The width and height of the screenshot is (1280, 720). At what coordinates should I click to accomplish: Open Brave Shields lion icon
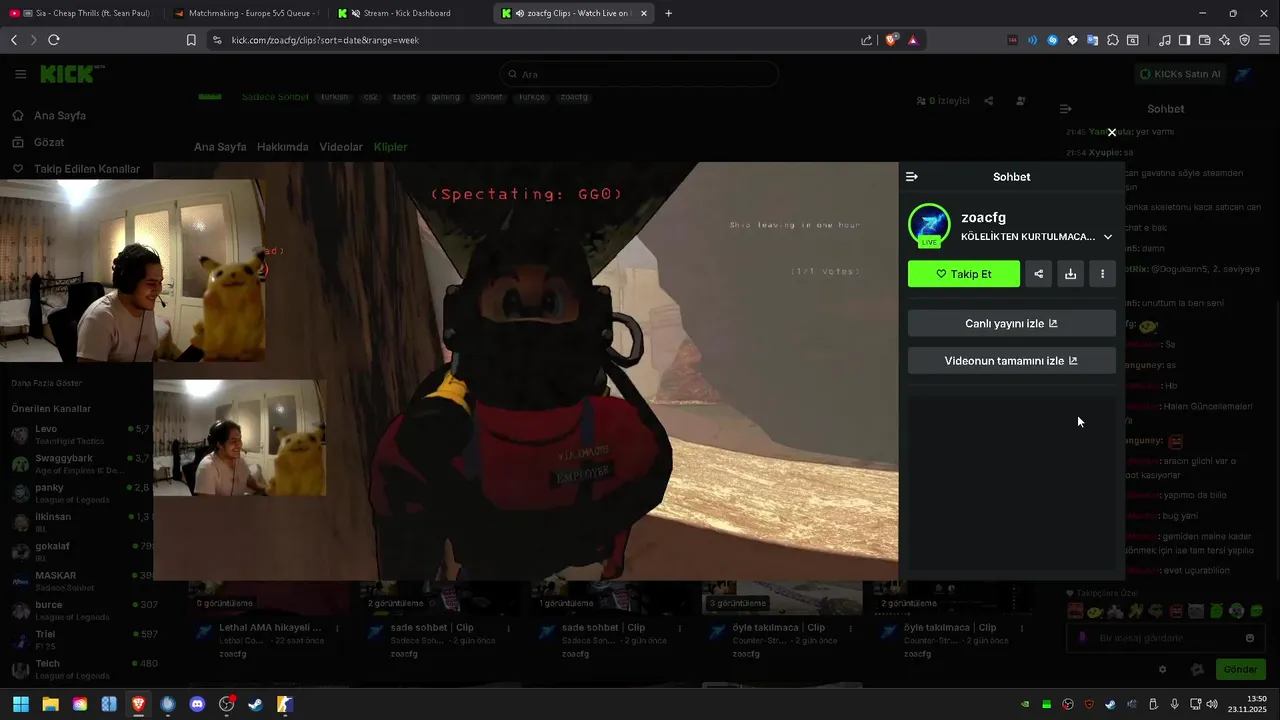[x=892, y=40]
